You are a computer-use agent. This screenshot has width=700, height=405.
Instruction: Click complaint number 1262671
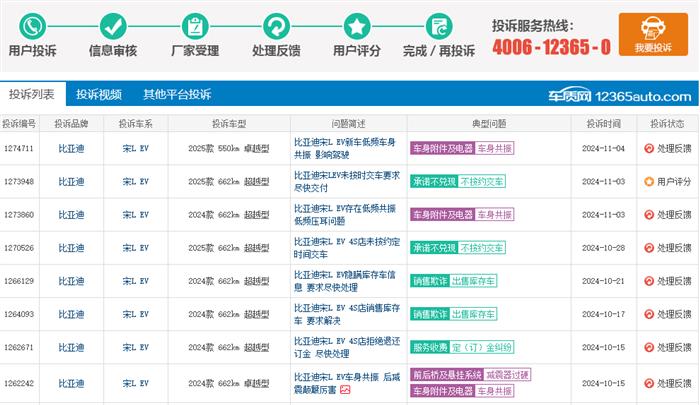(x=19, y=347)
